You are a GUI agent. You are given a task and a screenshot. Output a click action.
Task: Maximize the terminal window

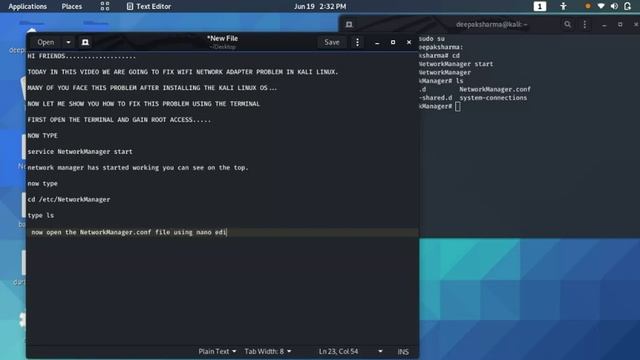tap(620, 24)
